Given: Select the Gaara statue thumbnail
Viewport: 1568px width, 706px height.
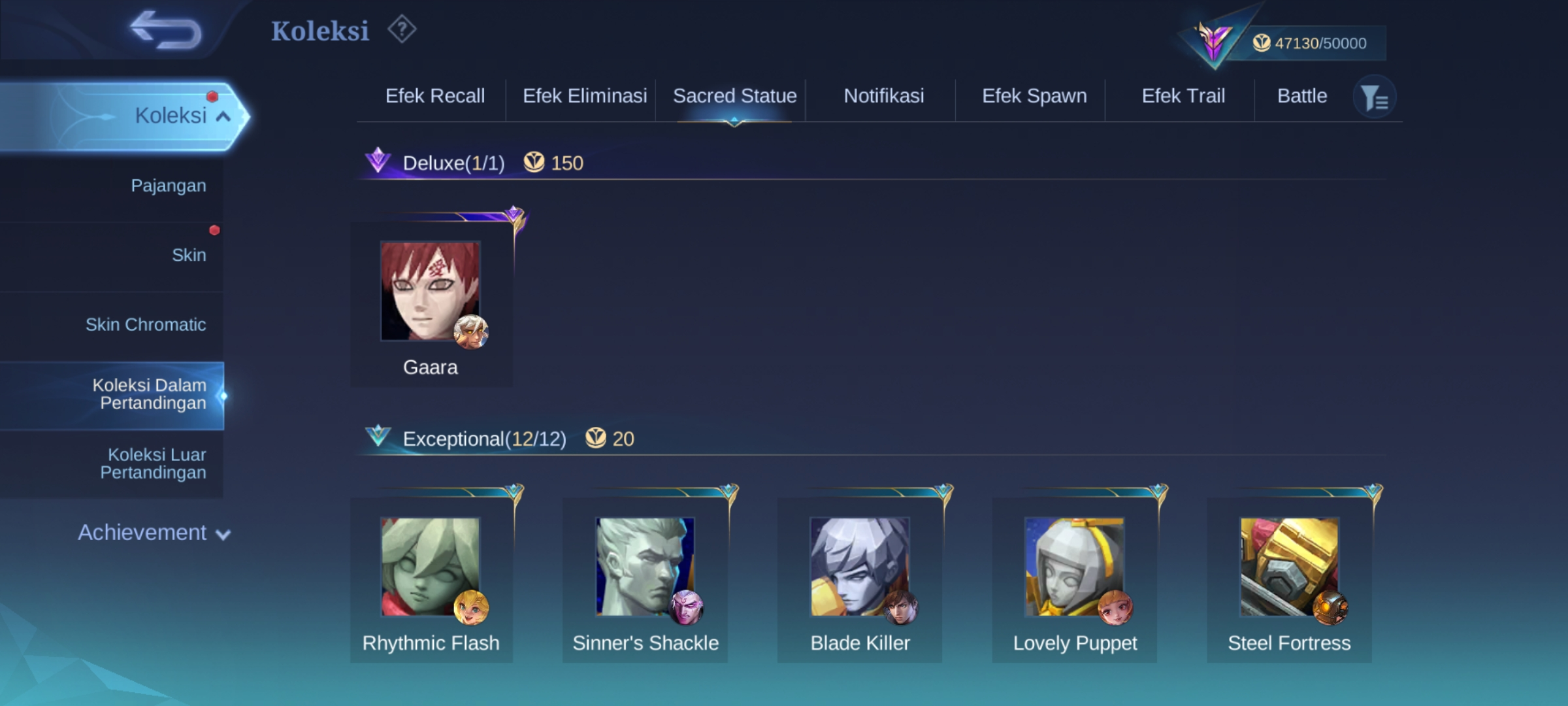Looking at the screenshot, I should pos(431,292).
